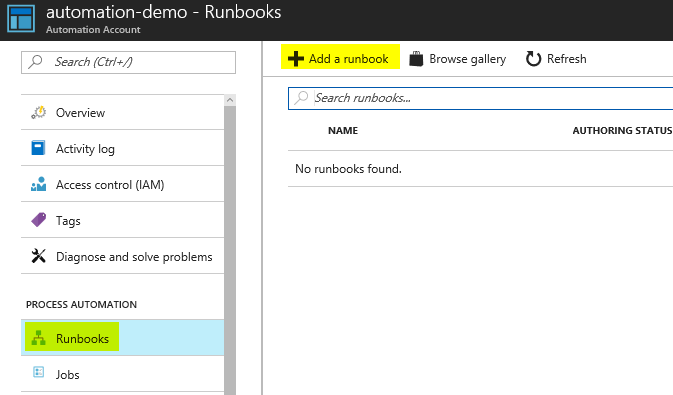Viewport: 673px width, 395px height.
Task: Click the Jobs list icon
Action: point(39,372)
